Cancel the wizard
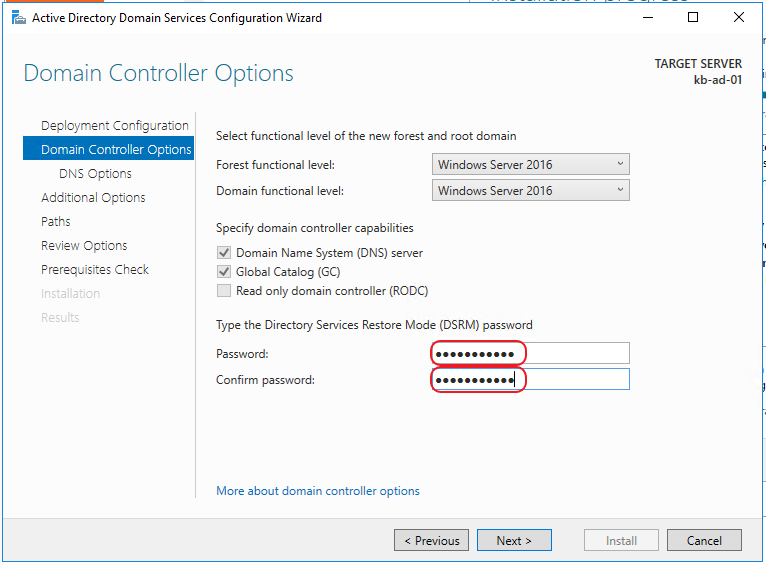The height and width of the screenshot is (565, 766). click(x=704, y=541)
